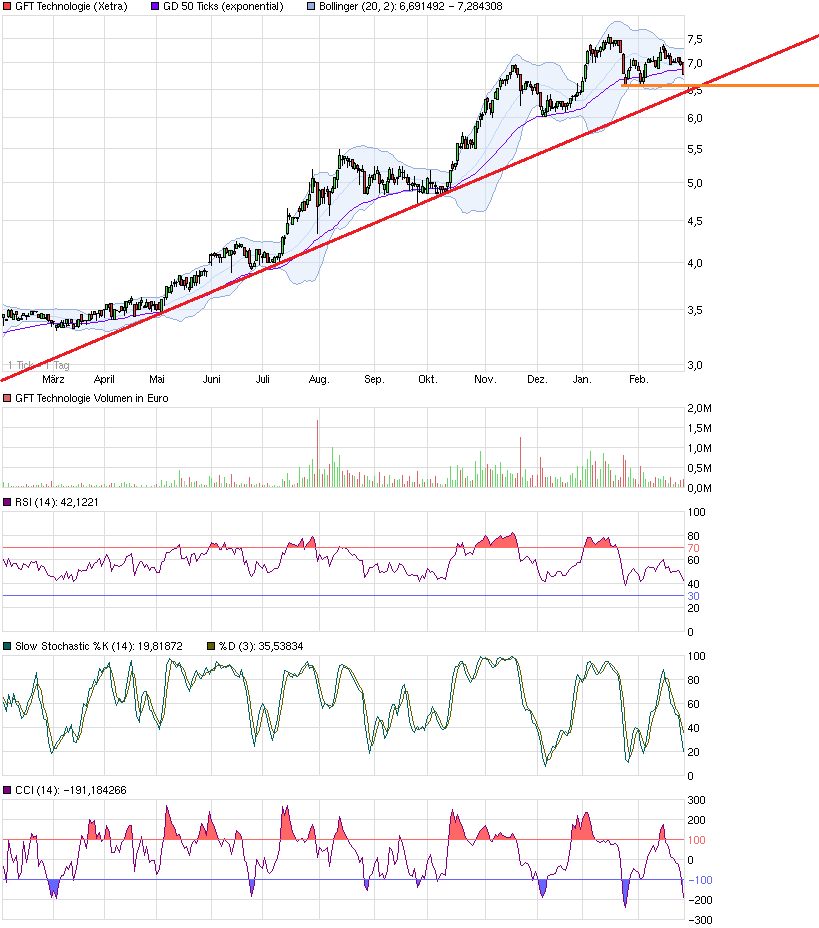Viewport: 819px width, 928px height.
Task: Click the Jan. month label on axis
Action: click(582, 379)
